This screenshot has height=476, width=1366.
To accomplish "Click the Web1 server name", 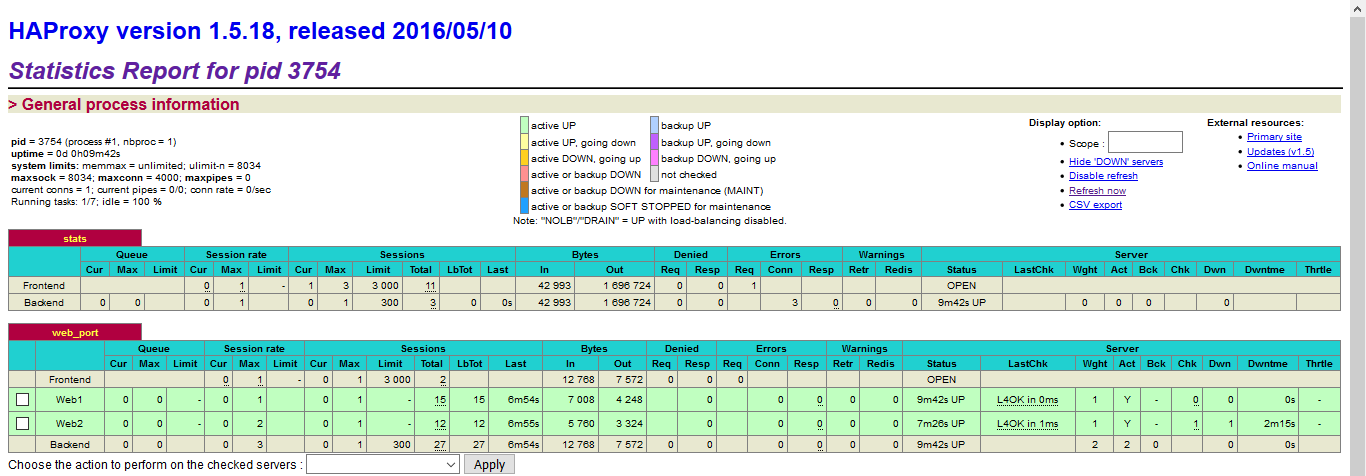I will click(69, 400).
